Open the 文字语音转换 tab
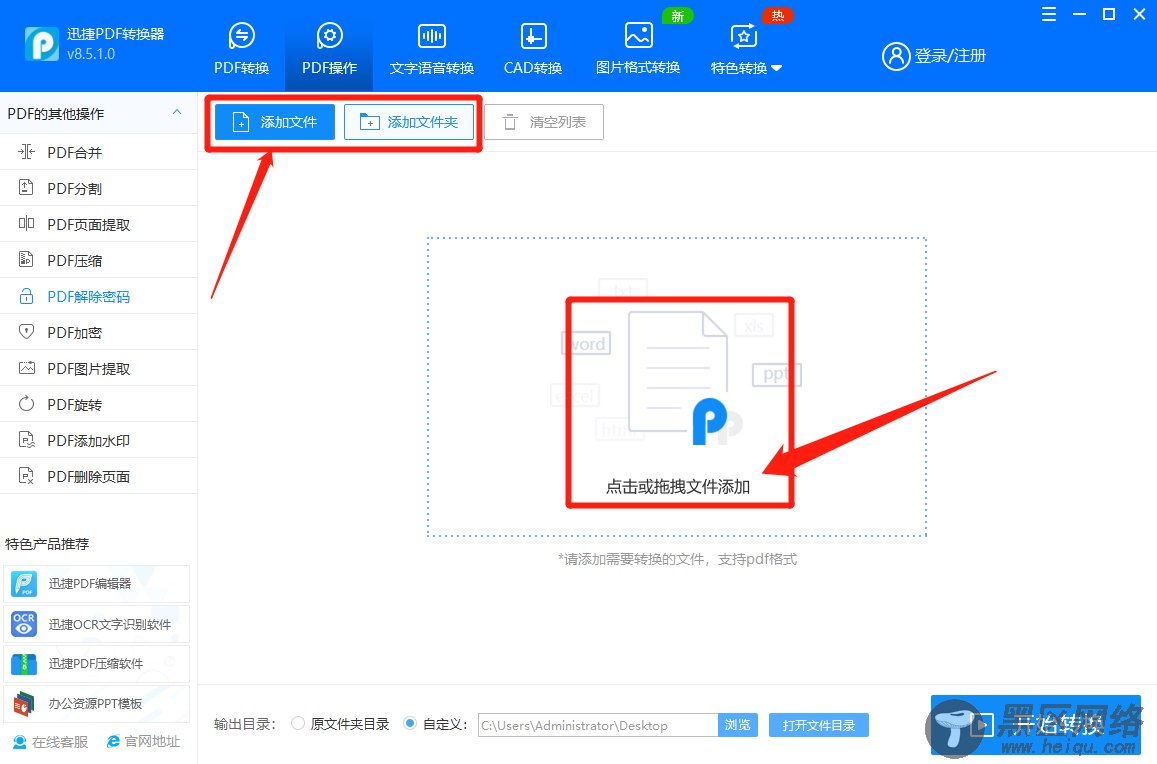This screenshot has height=764, width=1157. pos(432,49)
